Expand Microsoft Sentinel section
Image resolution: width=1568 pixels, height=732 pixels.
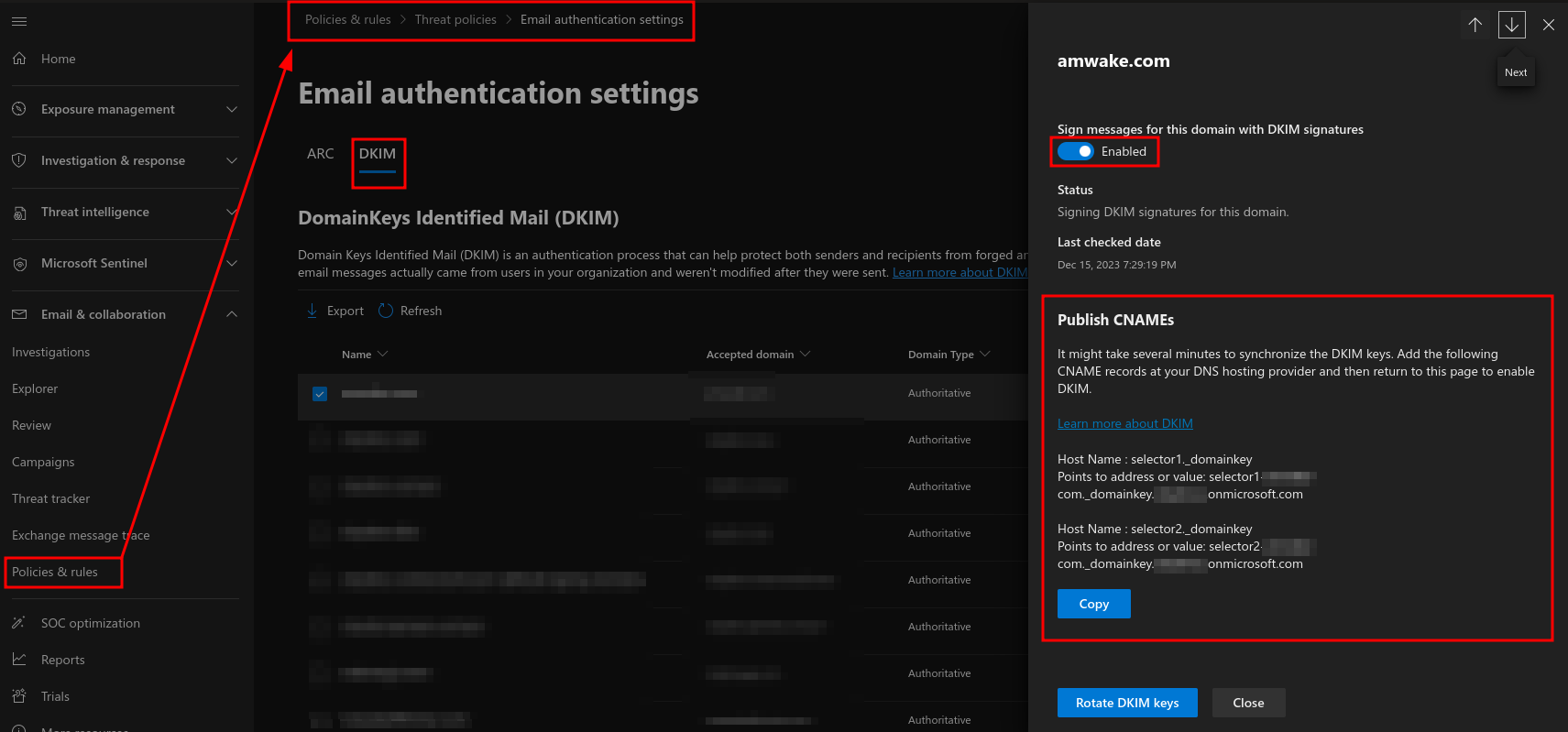(x=232, y=263)
